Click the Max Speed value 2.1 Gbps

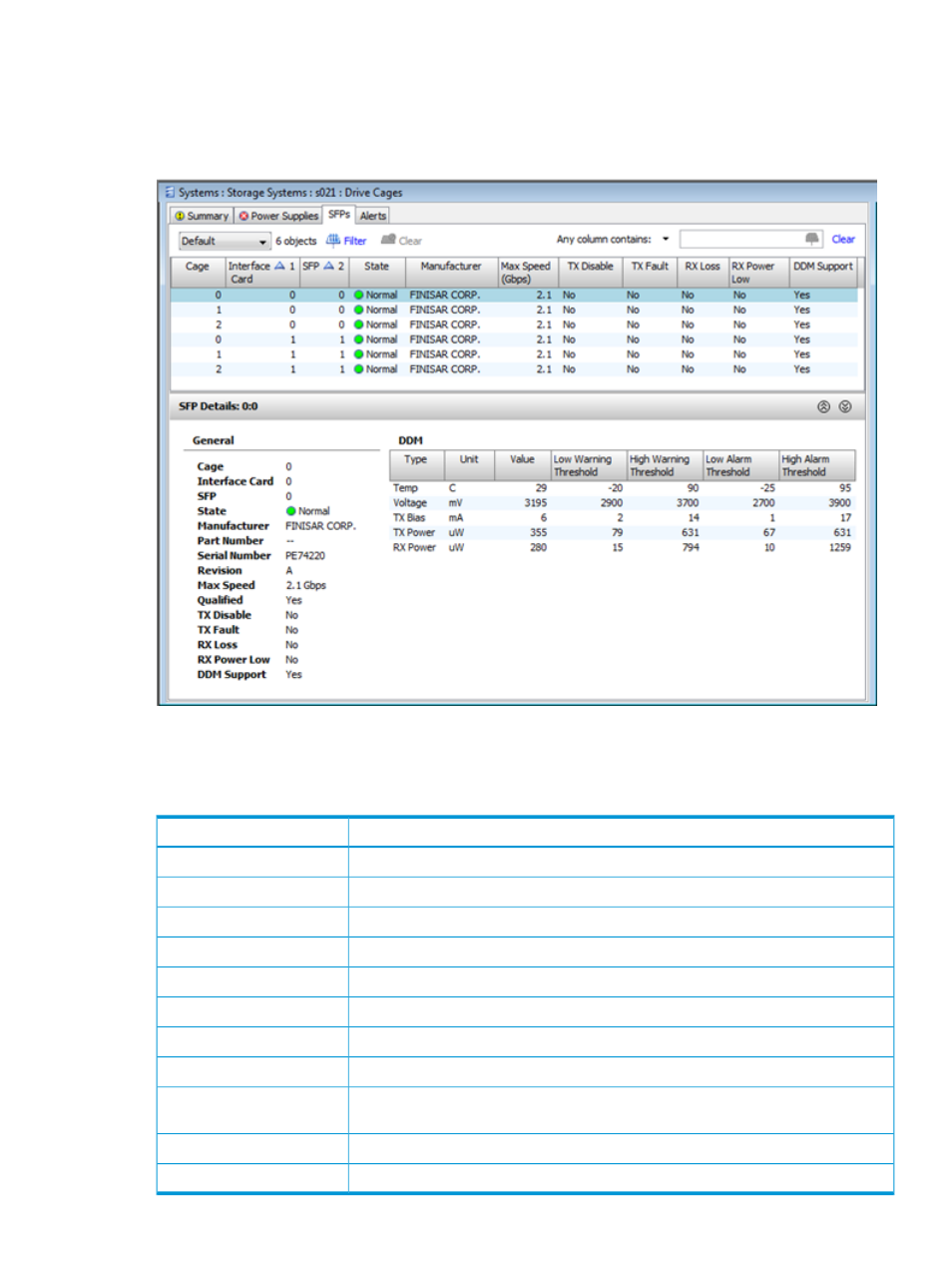[x=306, y=586]
